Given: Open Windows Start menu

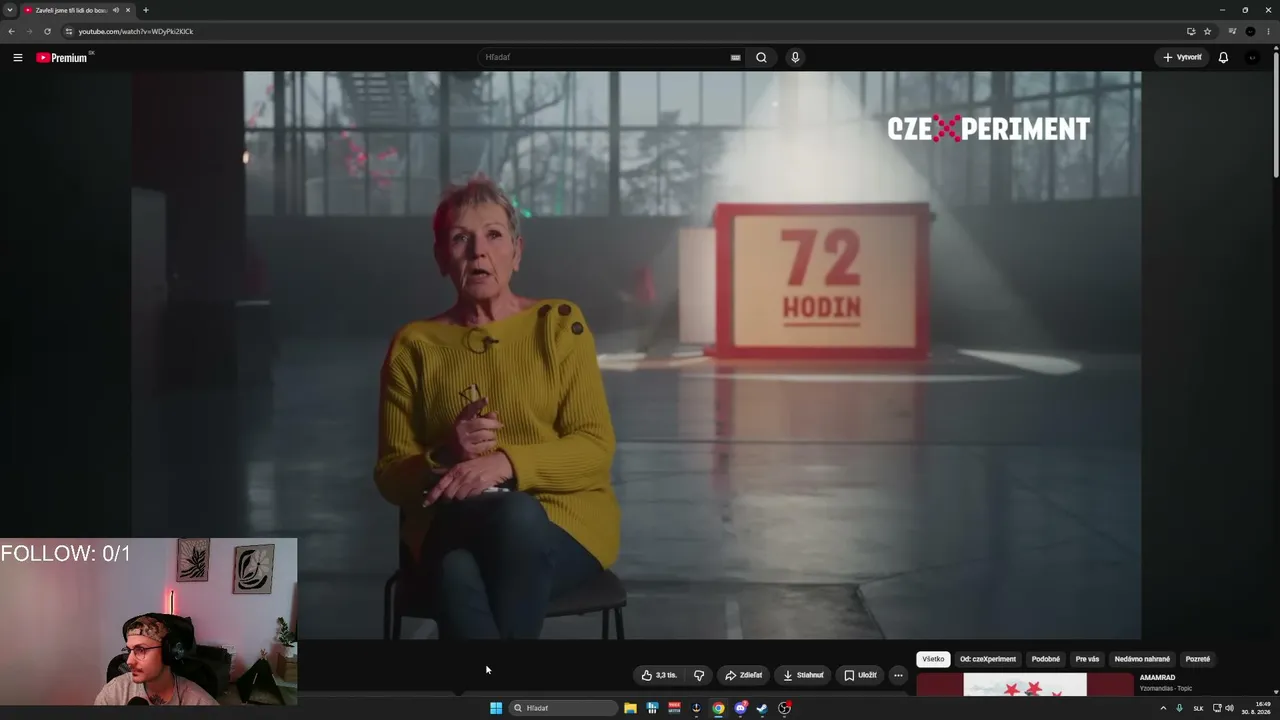Looking at the screenshot, I should coord(496,708).
